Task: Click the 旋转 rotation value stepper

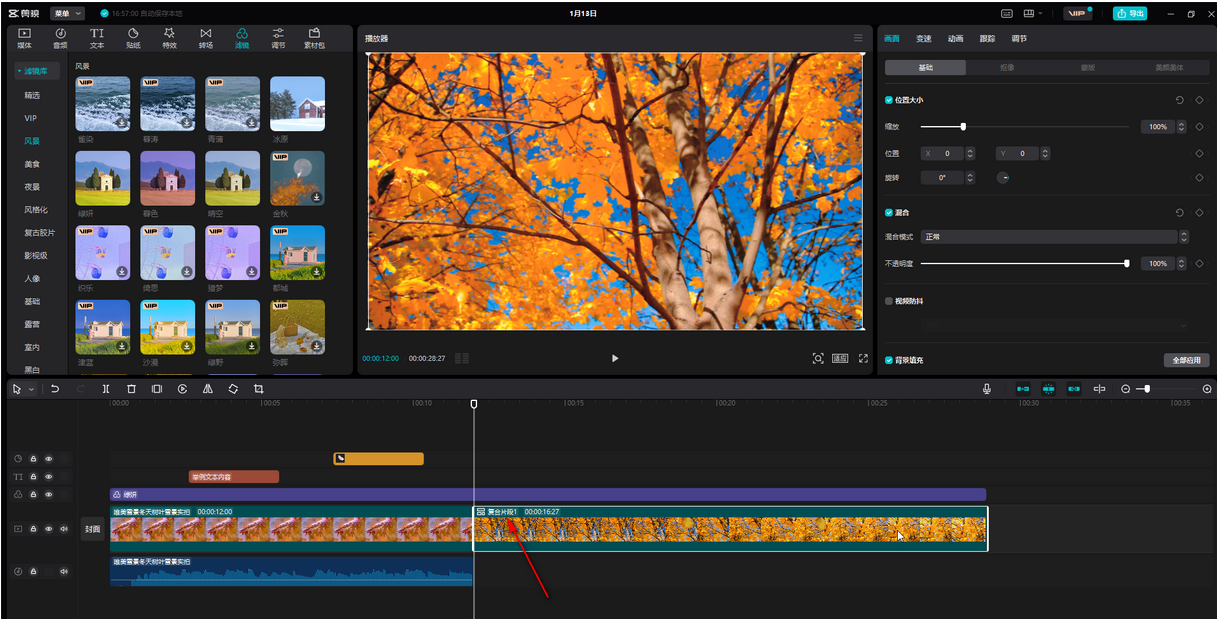Action: 970,178
